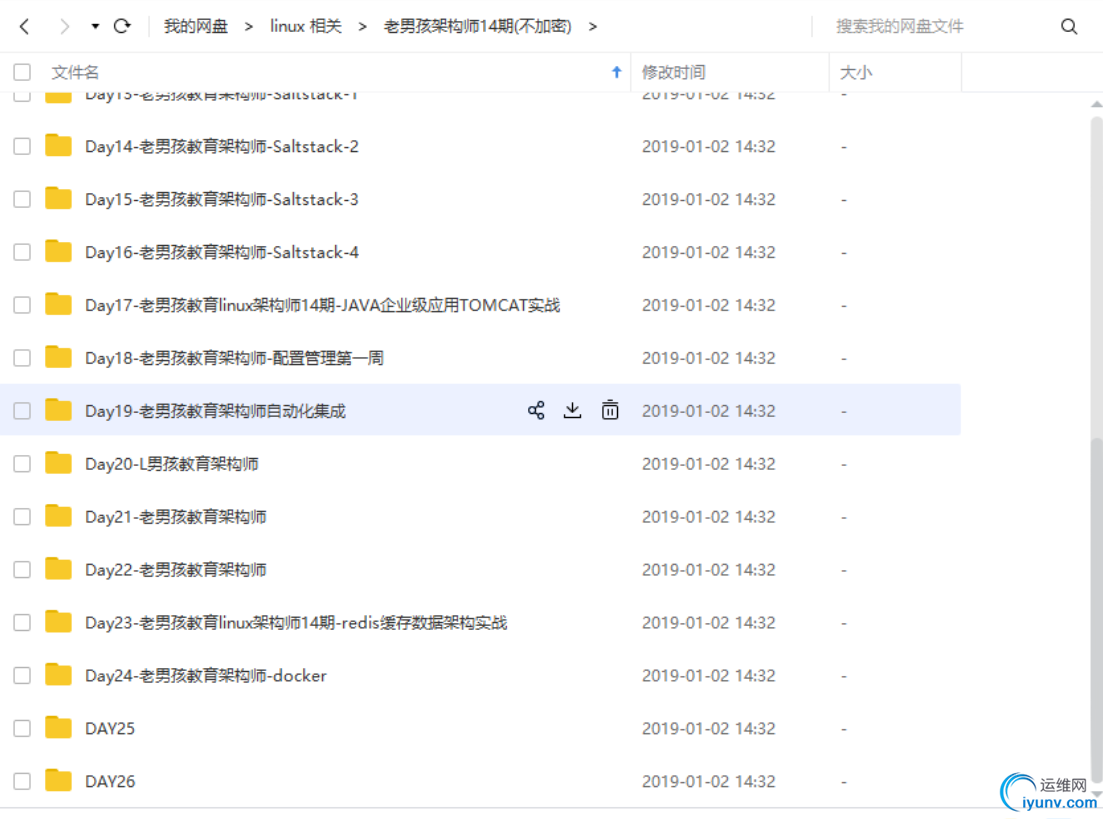
Task: Open folder Day18-老男孩教育架构师-配置管理第一周
Action: [x=234, y=358]
